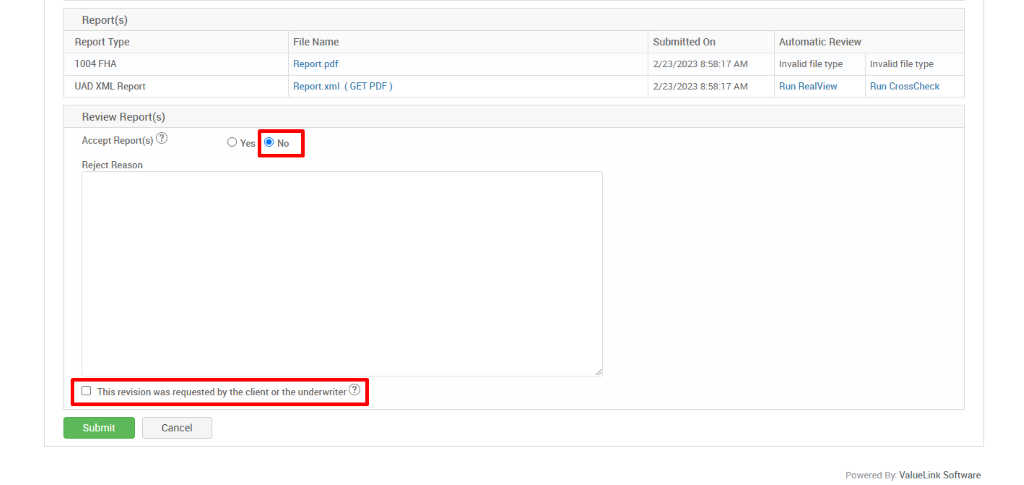
Task: Click the GET PDF link
Action: [x=368, y=86]
